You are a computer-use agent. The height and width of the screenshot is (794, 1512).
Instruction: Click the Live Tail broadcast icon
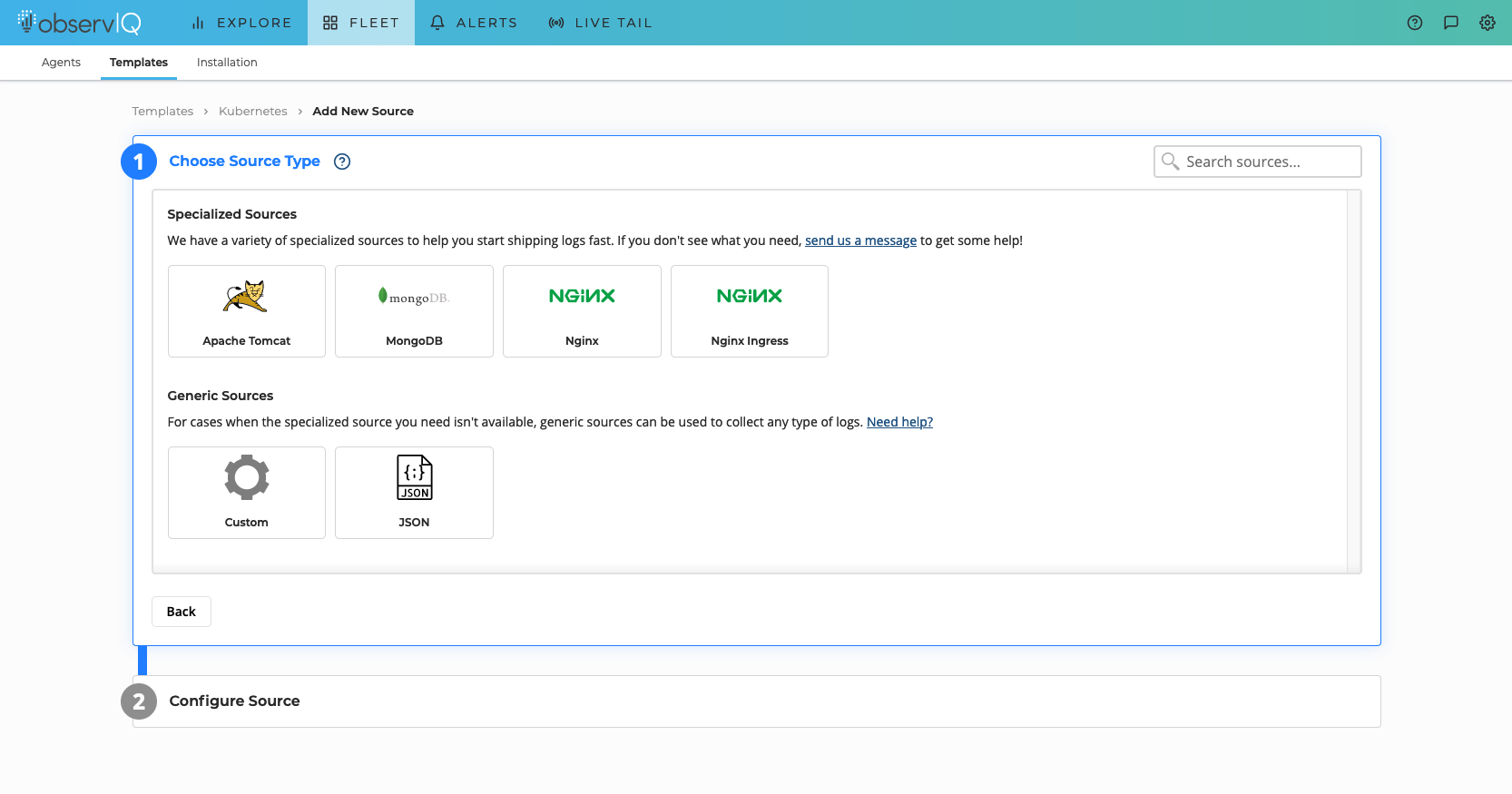(x=556, y=23)
